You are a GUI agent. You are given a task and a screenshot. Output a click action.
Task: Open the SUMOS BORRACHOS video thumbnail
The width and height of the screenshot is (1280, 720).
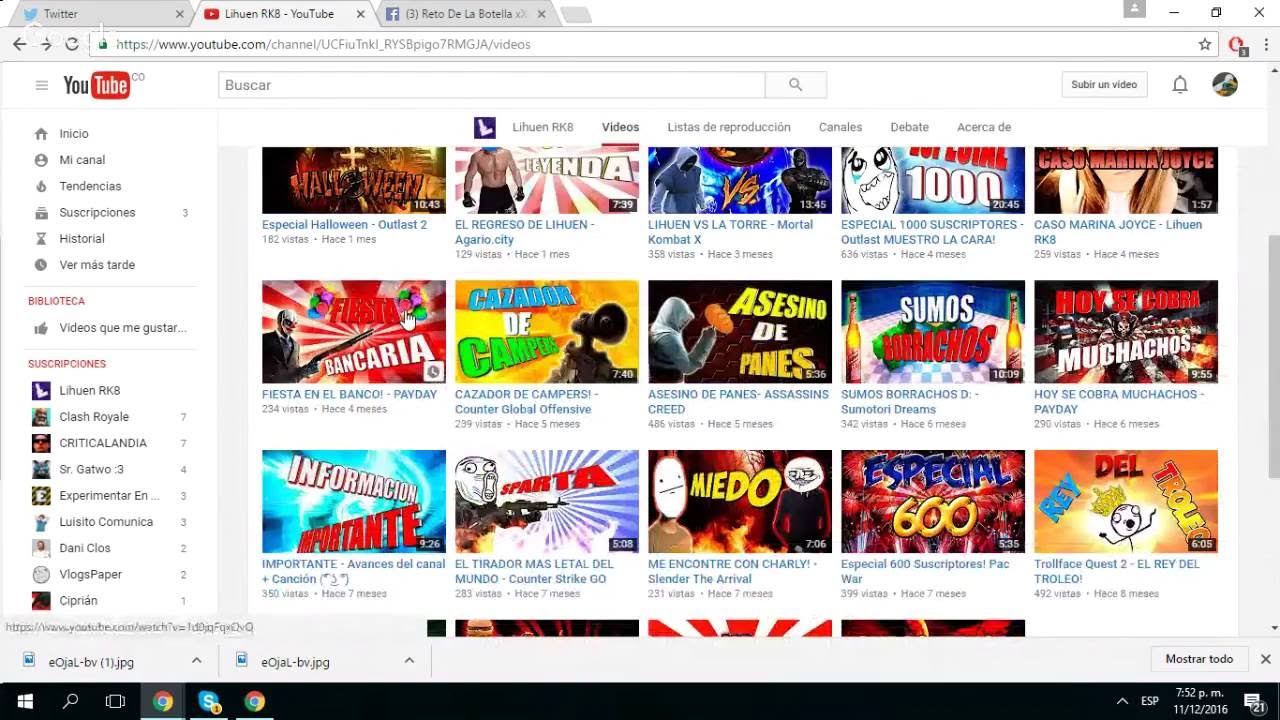tap(933, 332)
